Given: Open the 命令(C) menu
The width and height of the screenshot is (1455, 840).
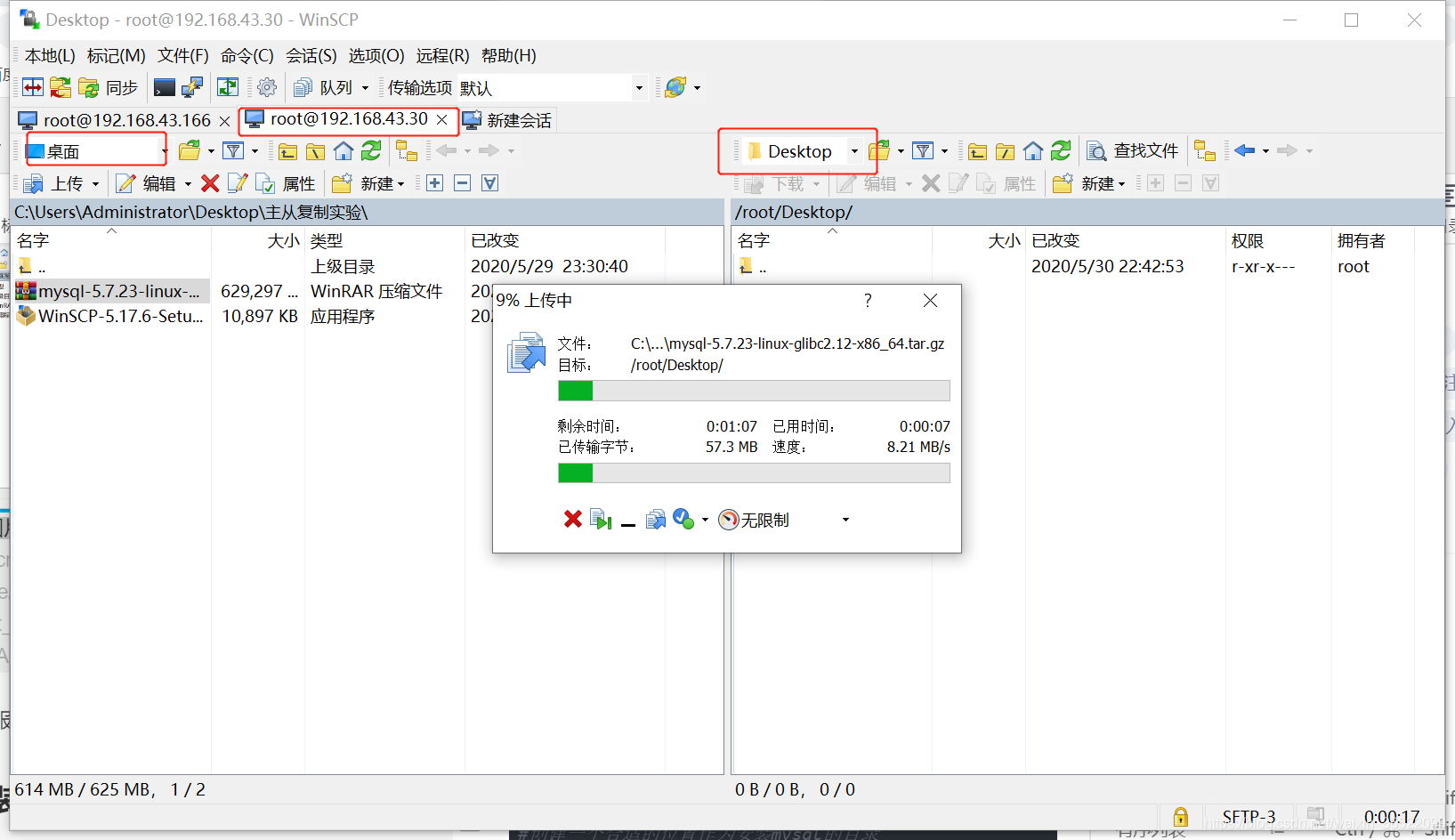Looking at the screenshot, I should [247, 56].
